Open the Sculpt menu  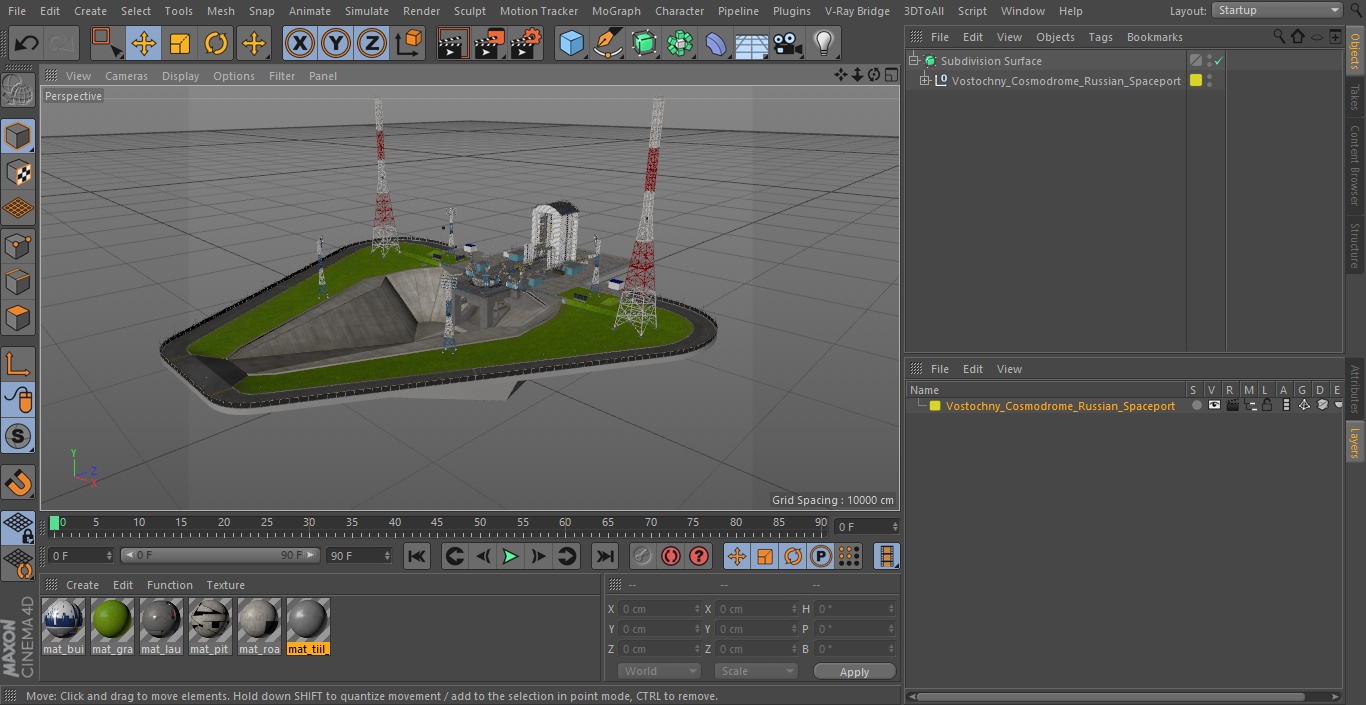(469, 11)
